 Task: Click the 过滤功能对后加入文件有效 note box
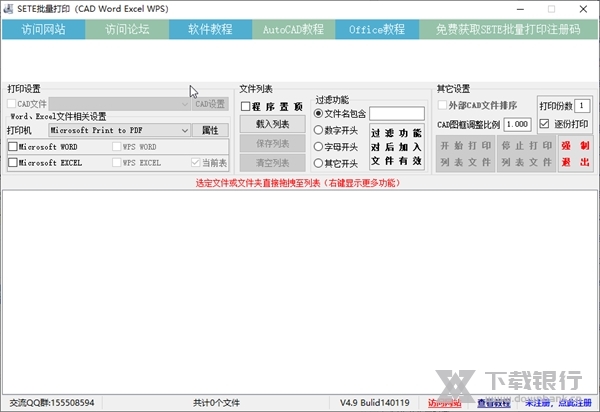(396, 147)
